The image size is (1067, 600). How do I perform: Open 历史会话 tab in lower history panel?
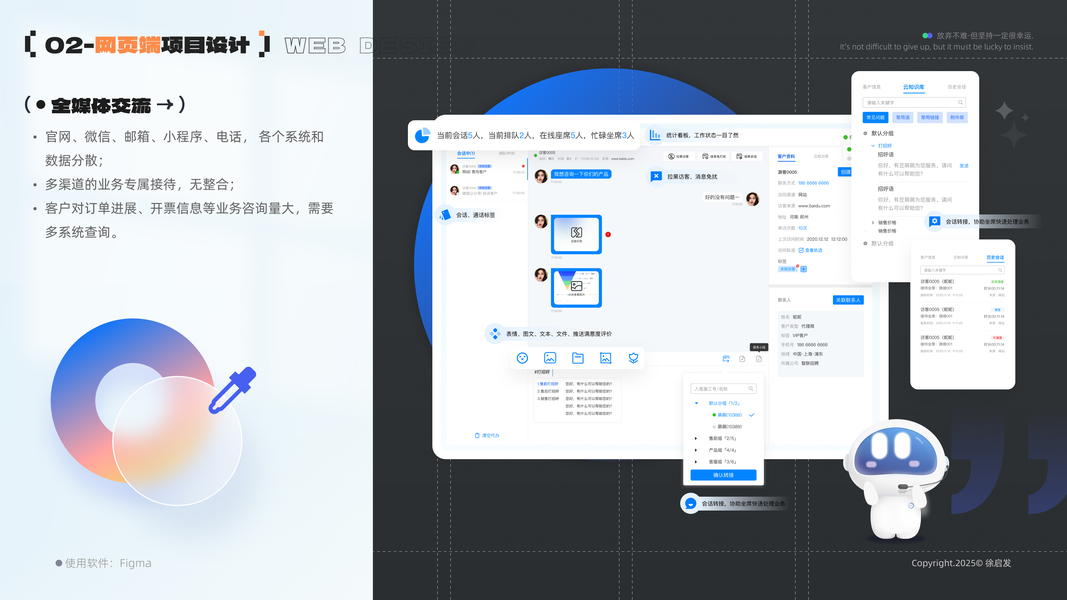pos(995,257)
